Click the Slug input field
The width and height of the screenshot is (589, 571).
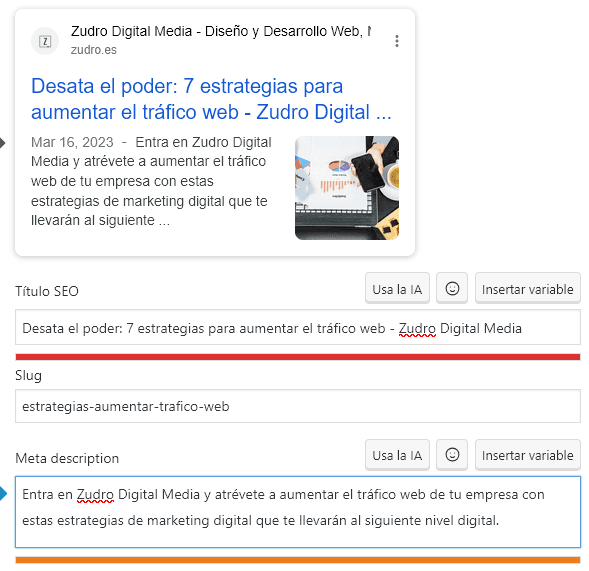click(x=298, y=406)
